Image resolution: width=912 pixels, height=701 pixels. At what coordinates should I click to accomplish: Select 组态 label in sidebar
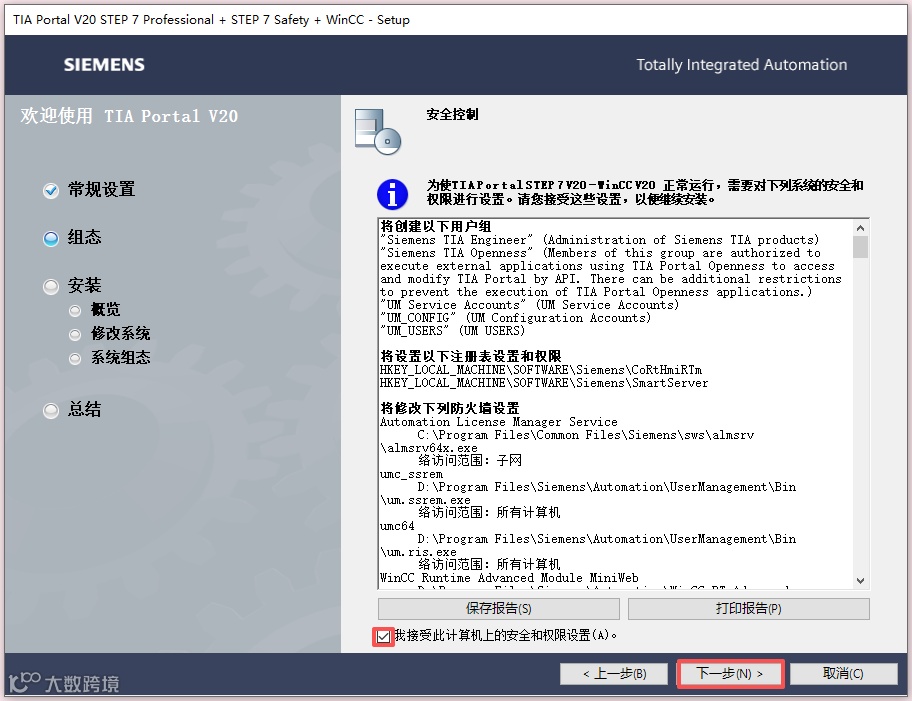[84, 237]
